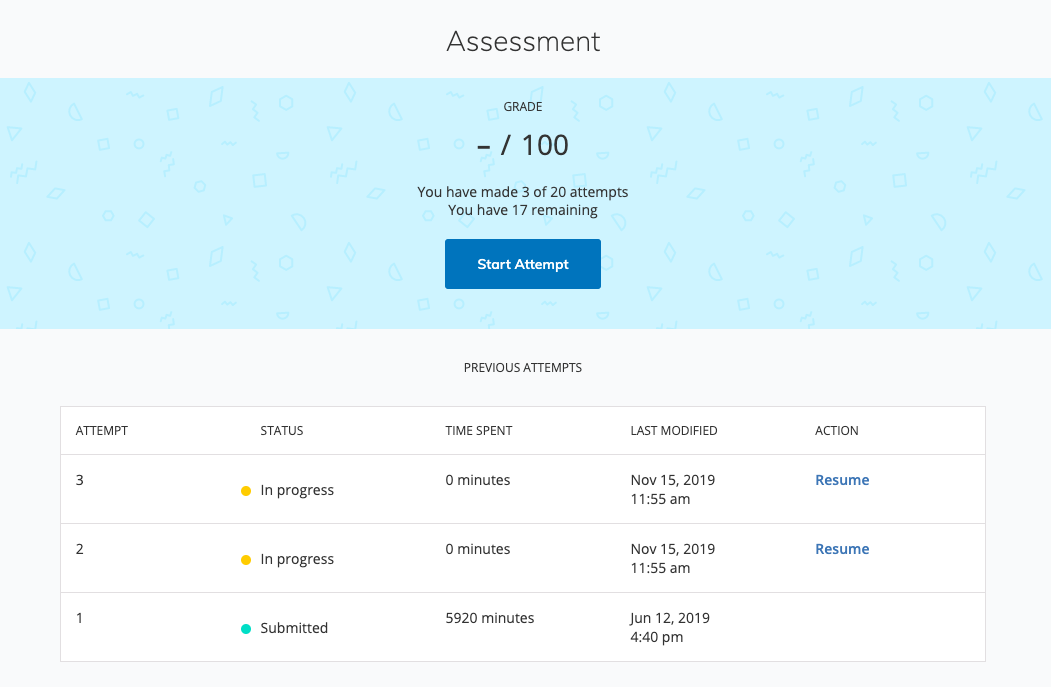This screenshot has height=687, width=1051.
Task: Click the Assessment page title
Action: pos(523,42)
